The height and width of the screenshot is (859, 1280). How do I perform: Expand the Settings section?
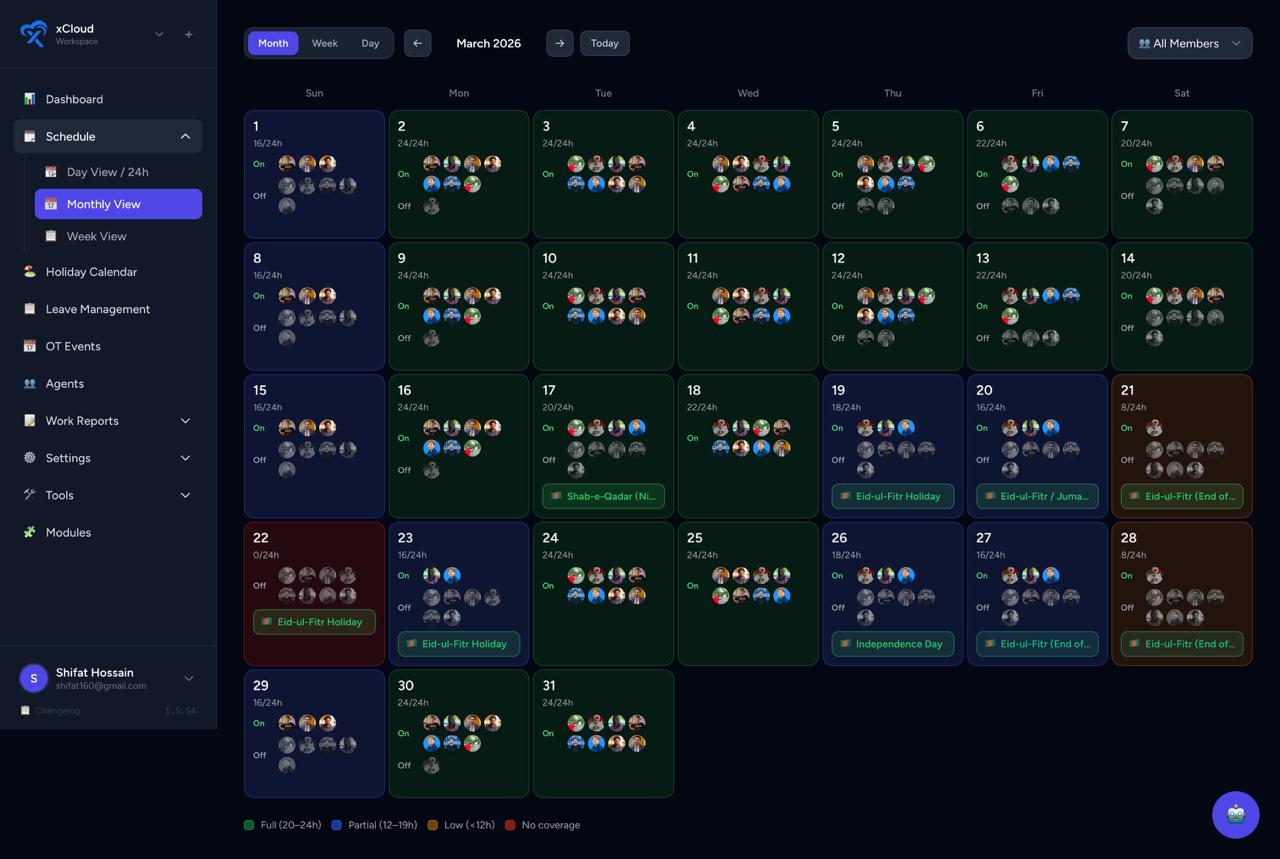[x=184, y=457]
